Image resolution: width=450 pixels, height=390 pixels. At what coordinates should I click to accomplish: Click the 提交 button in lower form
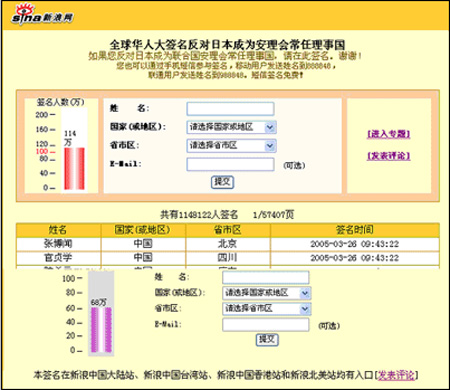pyautogui.click(x=267, y=340)
